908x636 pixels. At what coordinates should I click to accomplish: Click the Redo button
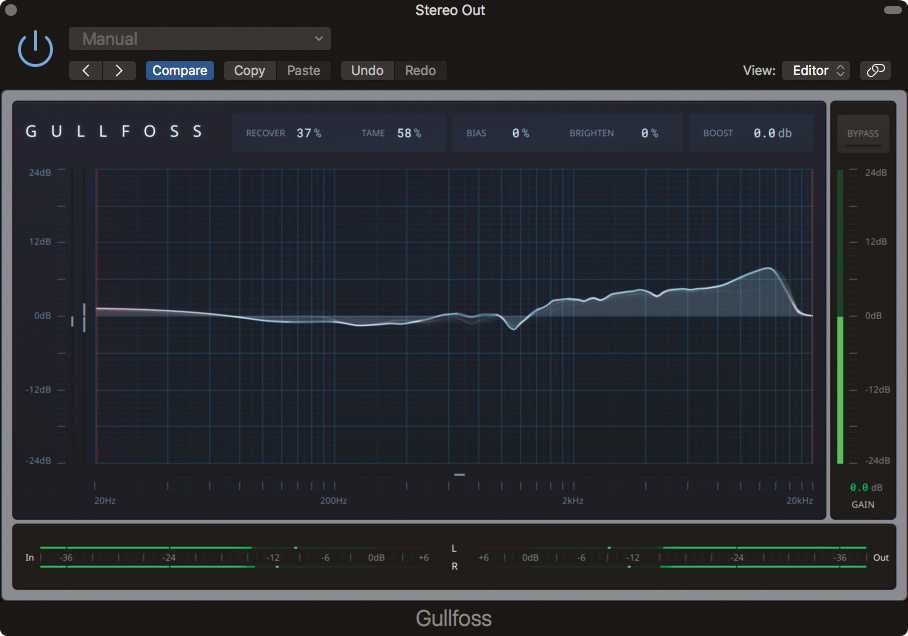pos(420,71)
